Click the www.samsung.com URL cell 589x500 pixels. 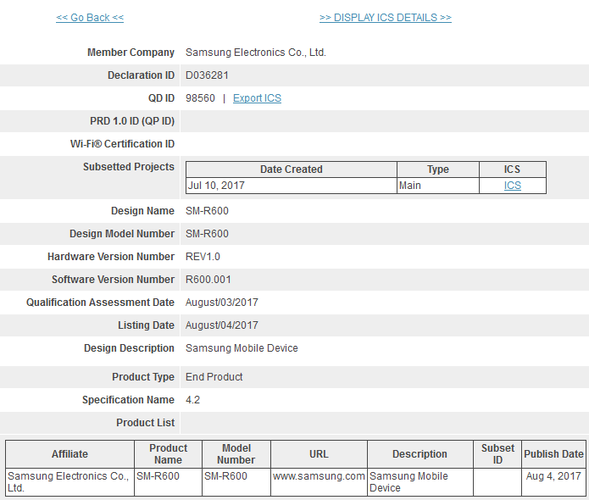point(319,482)
